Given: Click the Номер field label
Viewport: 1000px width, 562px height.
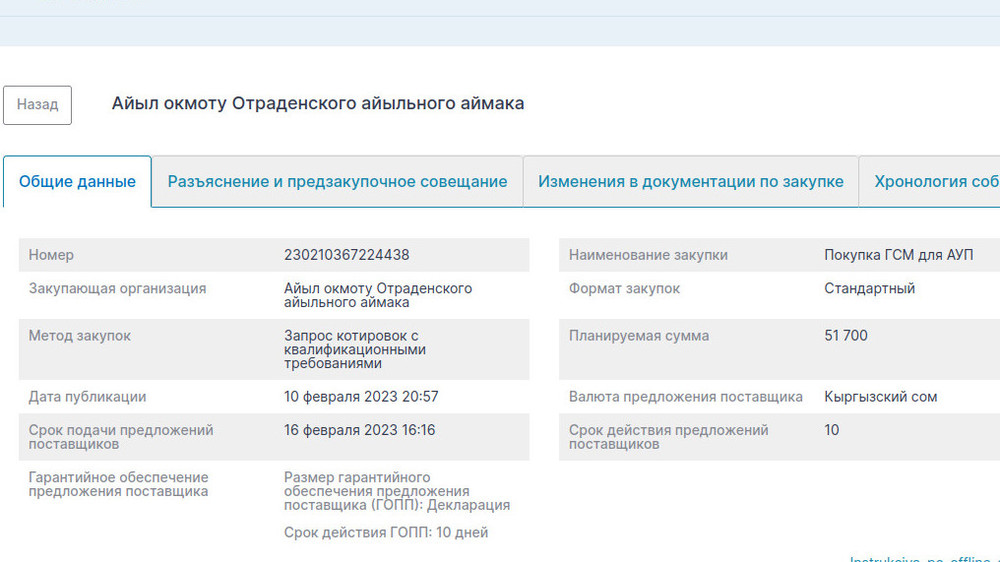Looking at the screenshot, I should pyautogui.click(x=51, y=255).
